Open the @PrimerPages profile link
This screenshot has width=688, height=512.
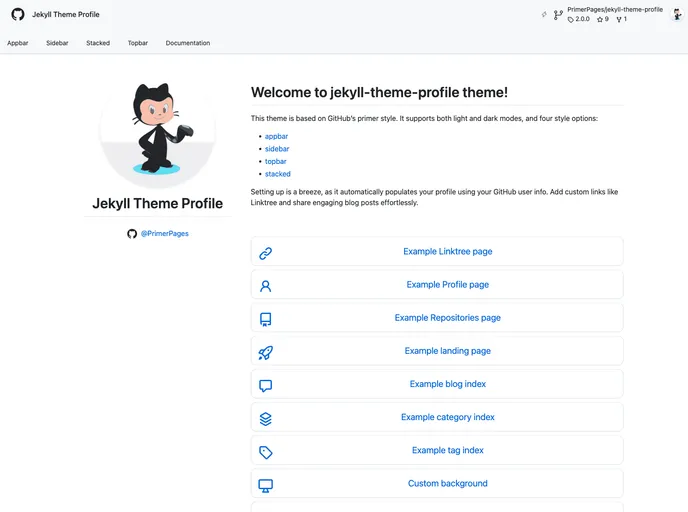(165, 233)
